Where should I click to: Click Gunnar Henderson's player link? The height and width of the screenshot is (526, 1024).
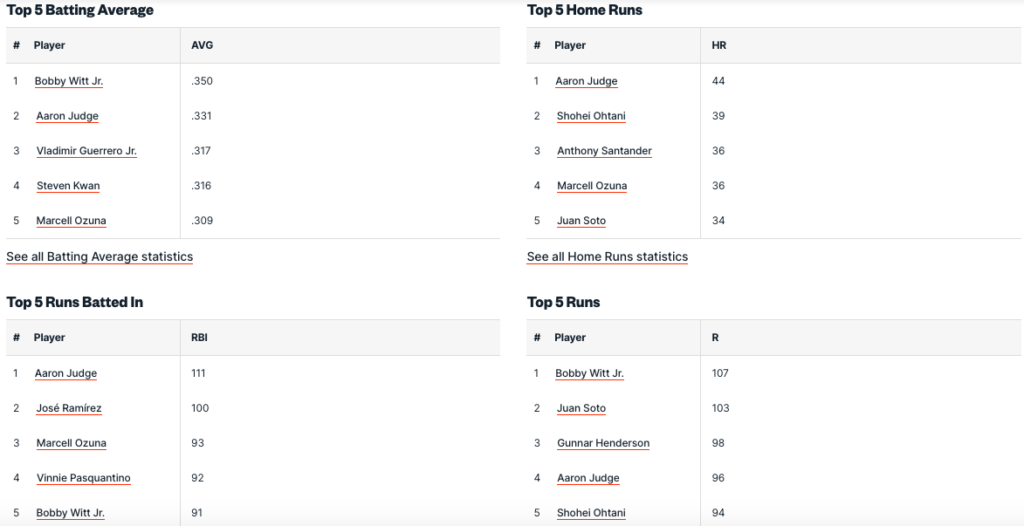click(x=603, y=443)
